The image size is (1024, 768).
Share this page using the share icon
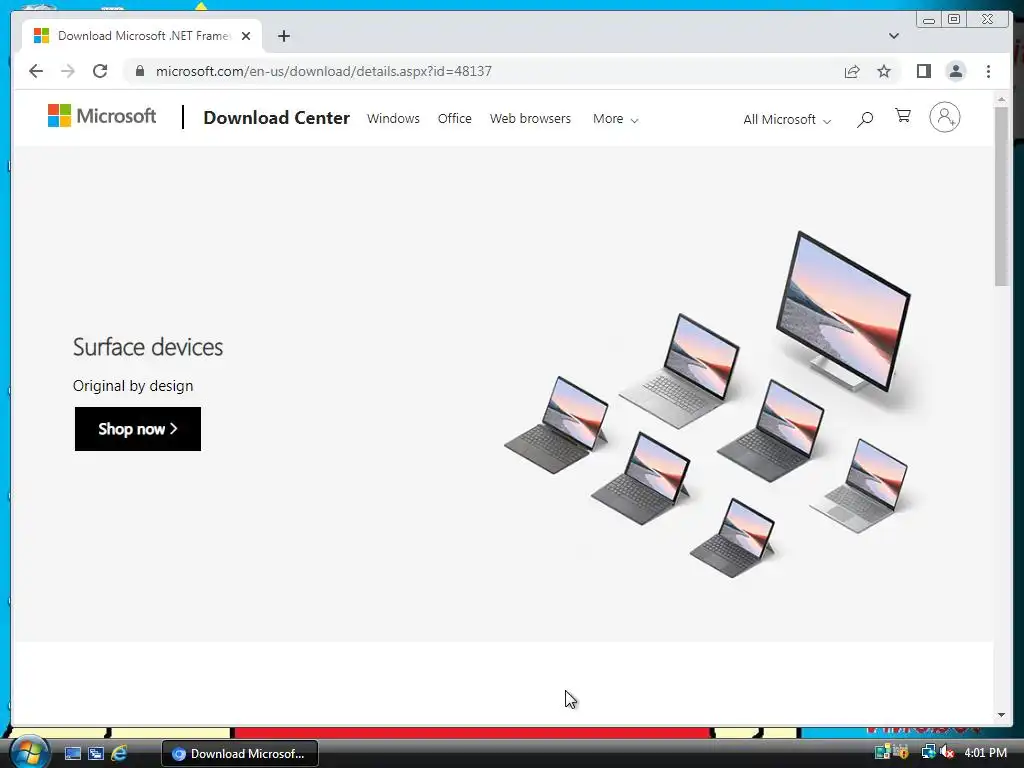coord(852,71)
